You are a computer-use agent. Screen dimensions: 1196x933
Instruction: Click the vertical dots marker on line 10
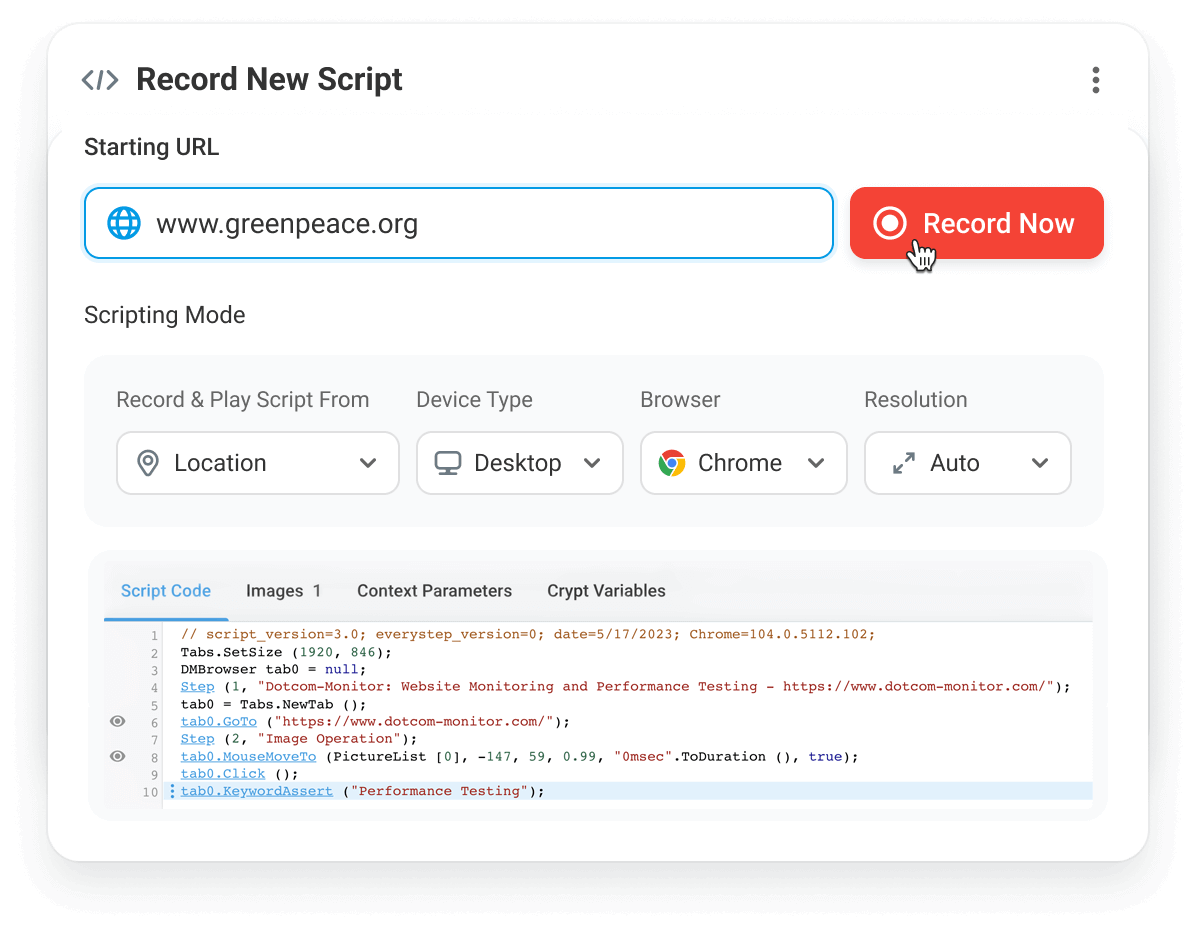172,790
